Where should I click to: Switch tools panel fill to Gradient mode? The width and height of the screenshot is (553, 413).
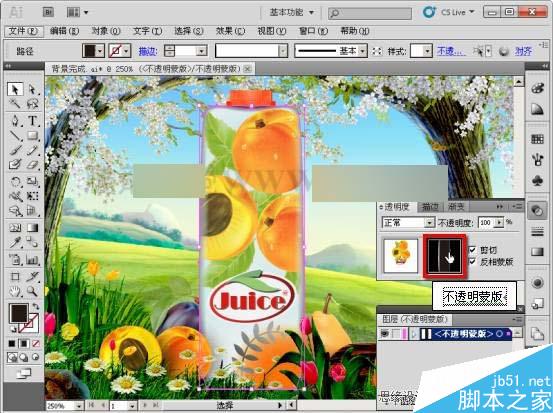(x=24, y=343)
